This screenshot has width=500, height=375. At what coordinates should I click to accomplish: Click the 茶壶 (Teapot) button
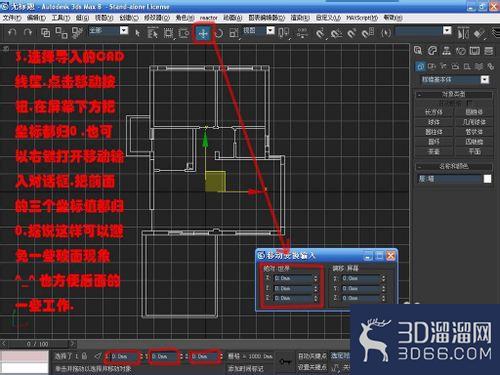point(434,151)
